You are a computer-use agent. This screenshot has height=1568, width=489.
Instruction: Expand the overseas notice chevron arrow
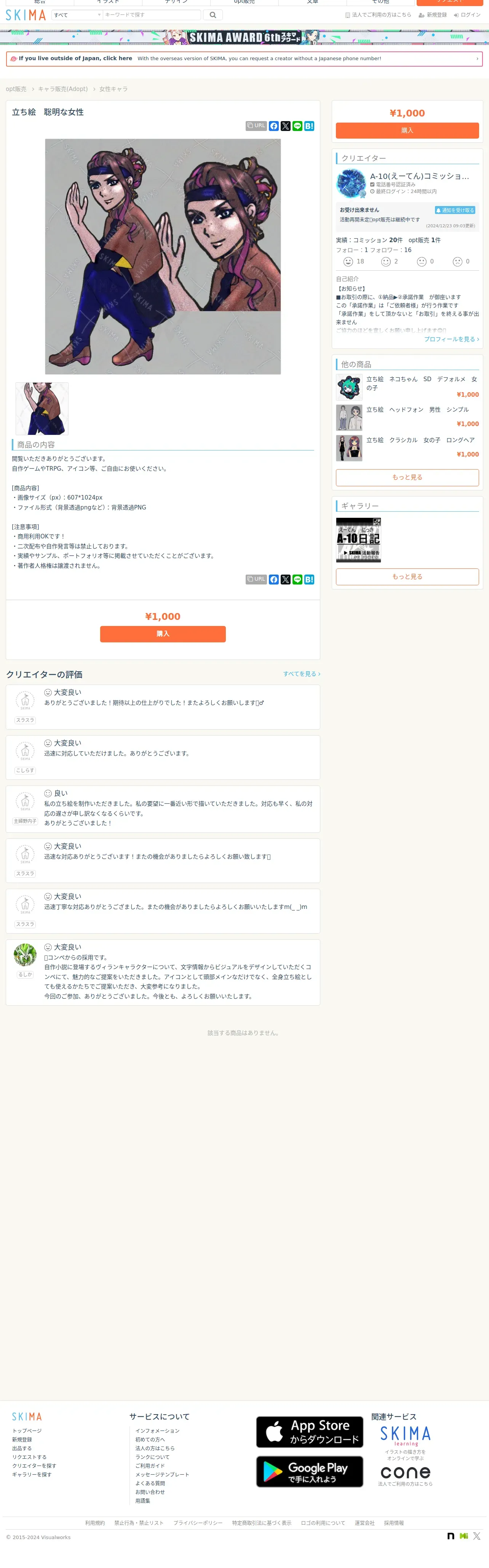tap(477, 59)
